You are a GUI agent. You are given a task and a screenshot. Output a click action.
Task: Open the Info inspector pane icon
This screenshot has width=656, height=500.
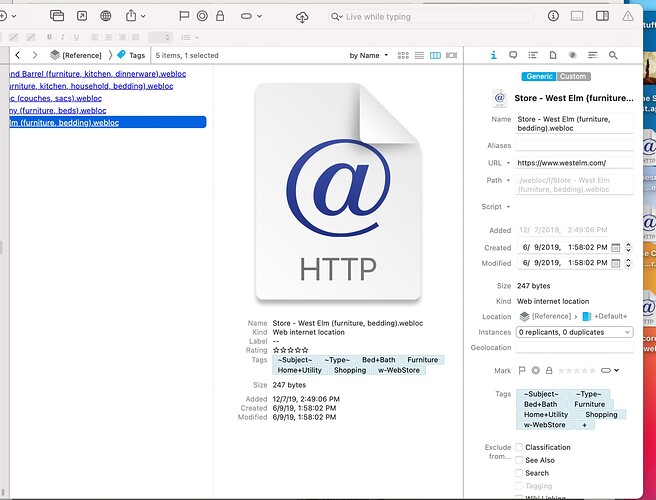494,55
